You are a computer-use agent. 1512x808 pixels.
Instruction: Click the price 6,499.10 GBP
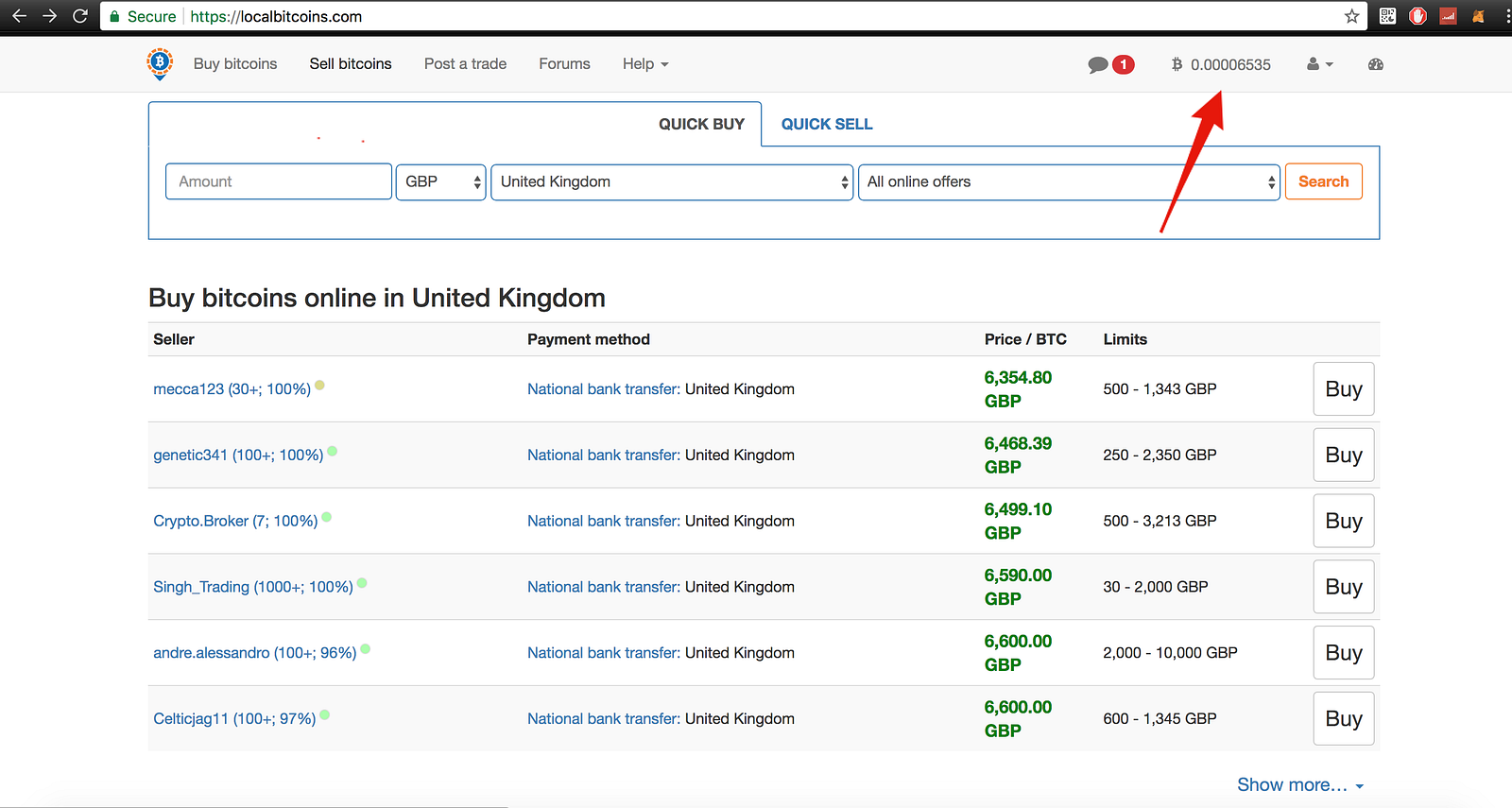[x=1018, y=521]
